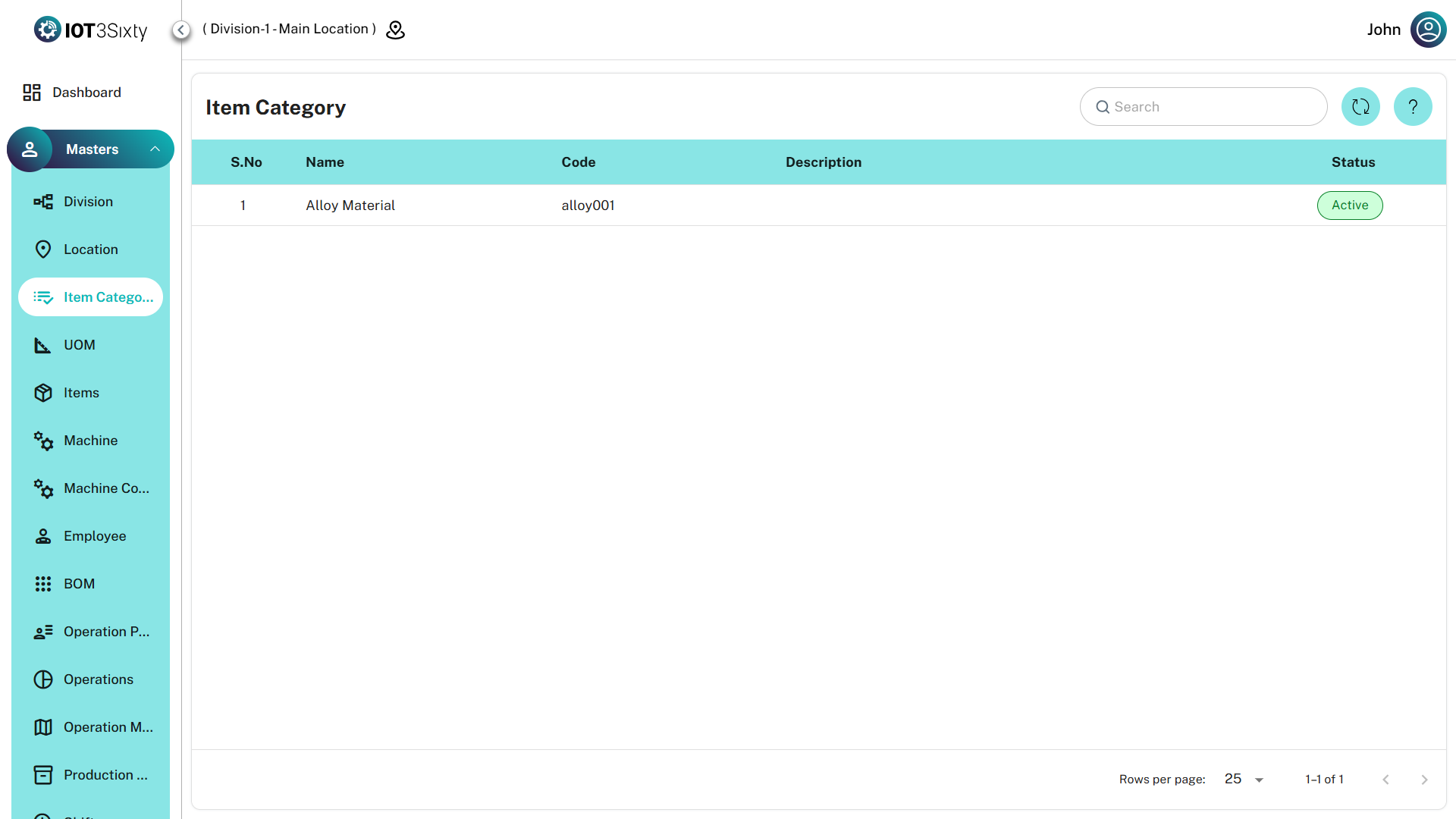
Task: Click the refresh icon button
Action: click(x=1360, y=107)
